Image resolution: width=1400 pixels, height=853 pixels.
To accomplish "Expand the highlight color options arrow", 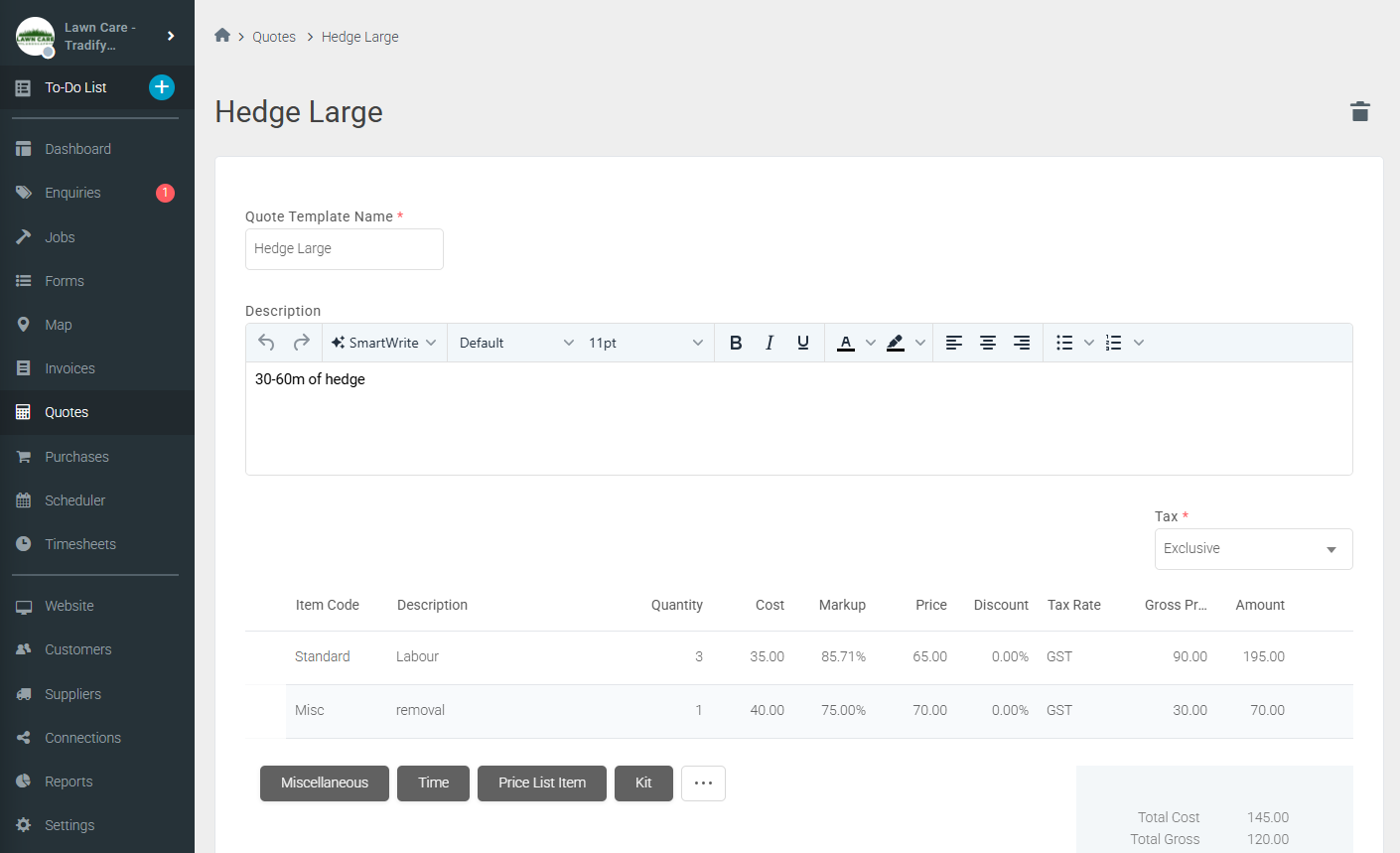I will (x=920, y=343).
